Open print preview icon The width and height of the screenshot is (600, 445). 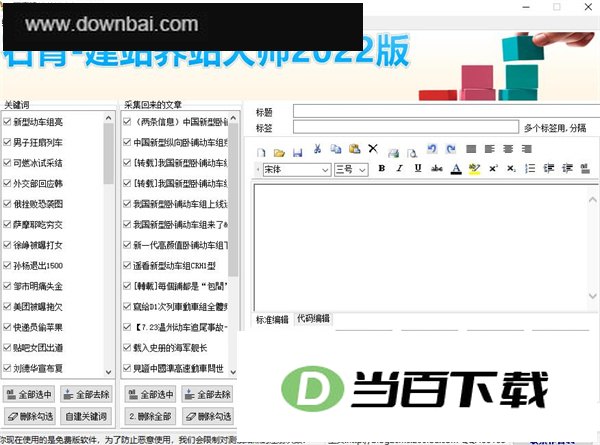click(x=412, y=153)
